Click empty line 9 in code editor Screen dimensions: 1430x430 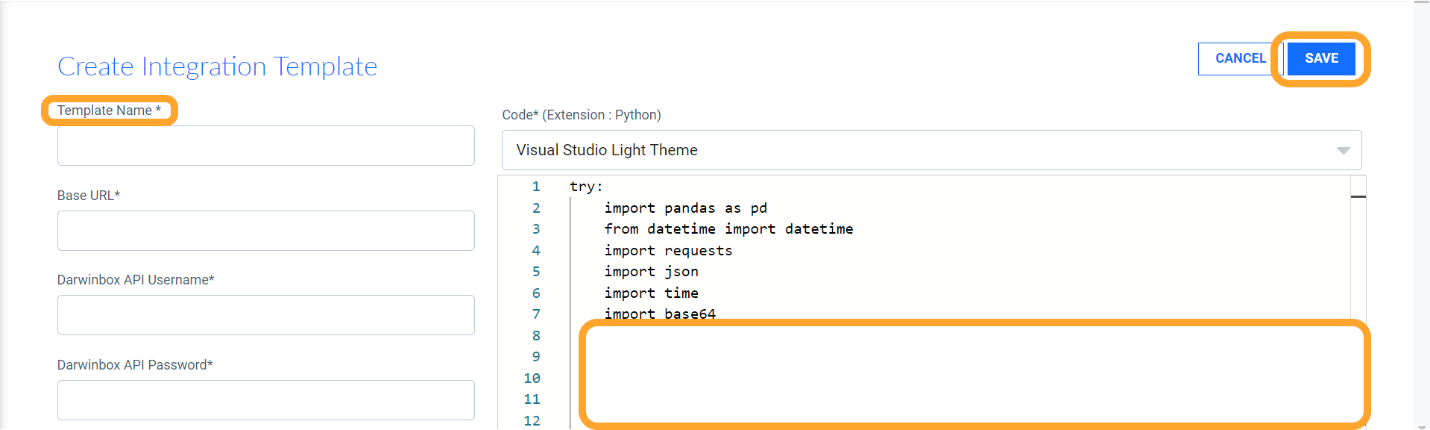pos(960,357)
